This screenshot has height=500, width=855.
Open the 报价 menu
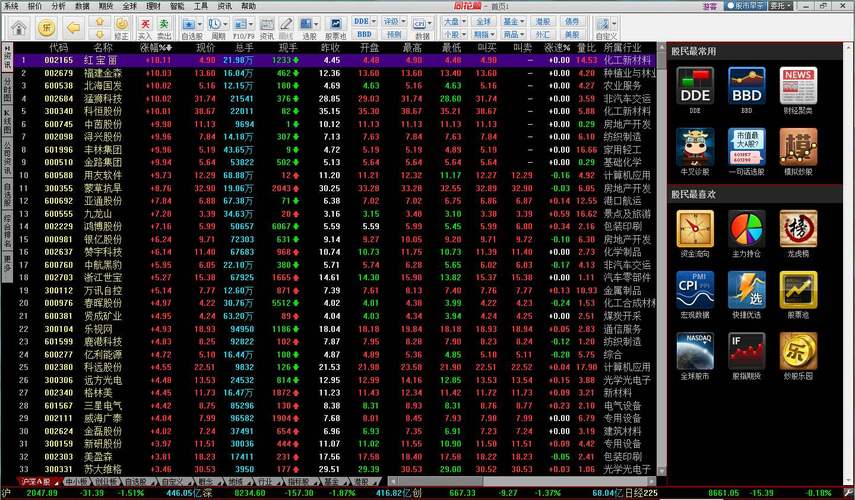[x=35, y=6]
